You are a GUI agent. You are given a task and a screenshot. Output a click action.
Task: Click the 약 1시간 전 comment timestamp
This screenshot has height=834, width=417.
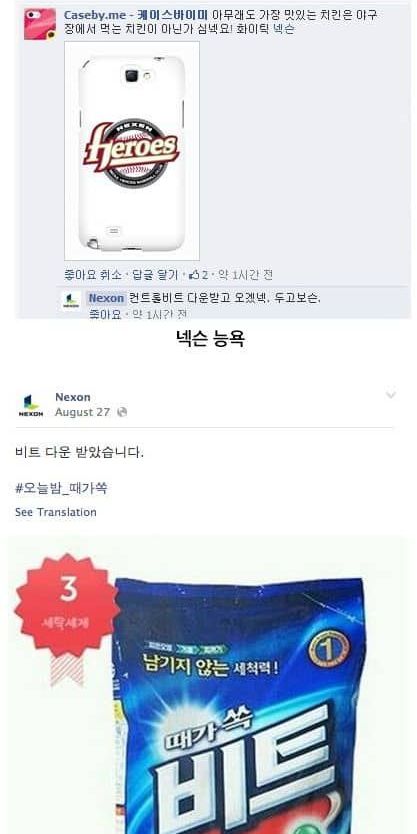[246, 275]
